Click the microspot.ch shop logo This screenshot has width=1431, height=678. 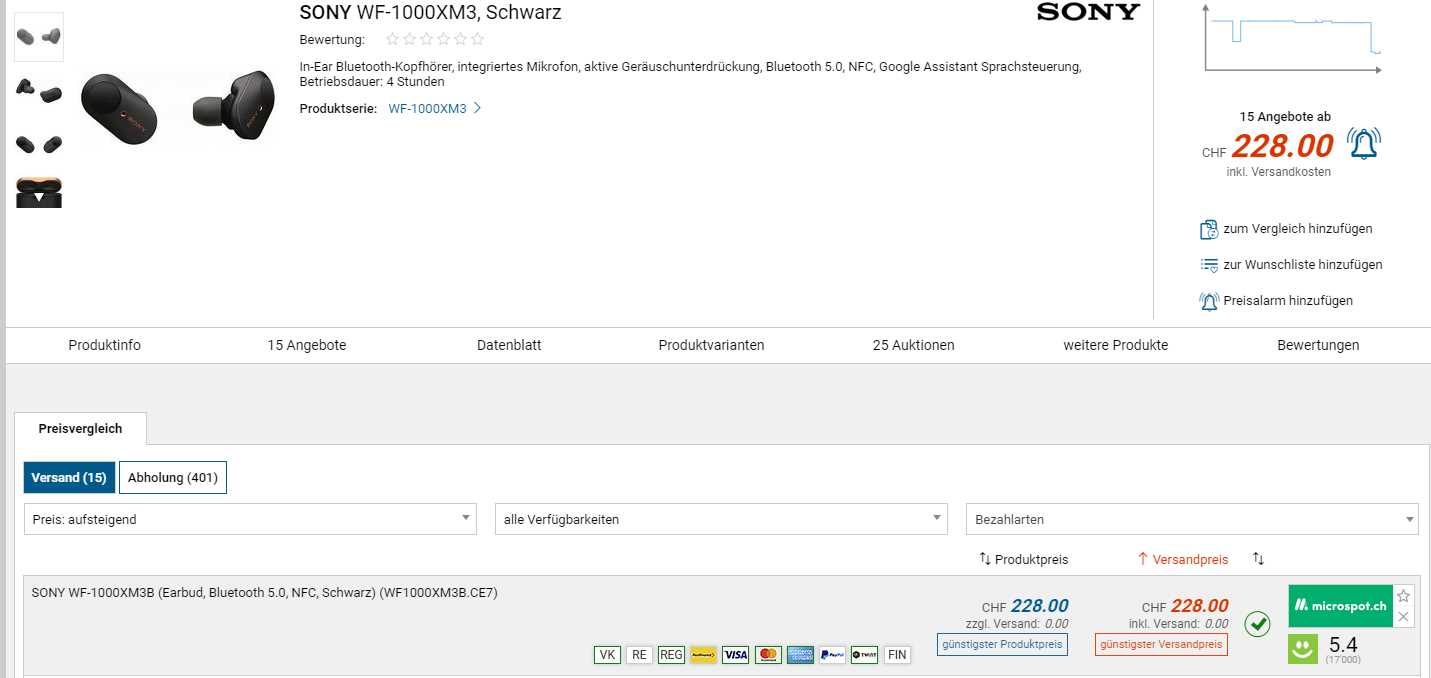pyautogui.click(x=1340, y=606)
